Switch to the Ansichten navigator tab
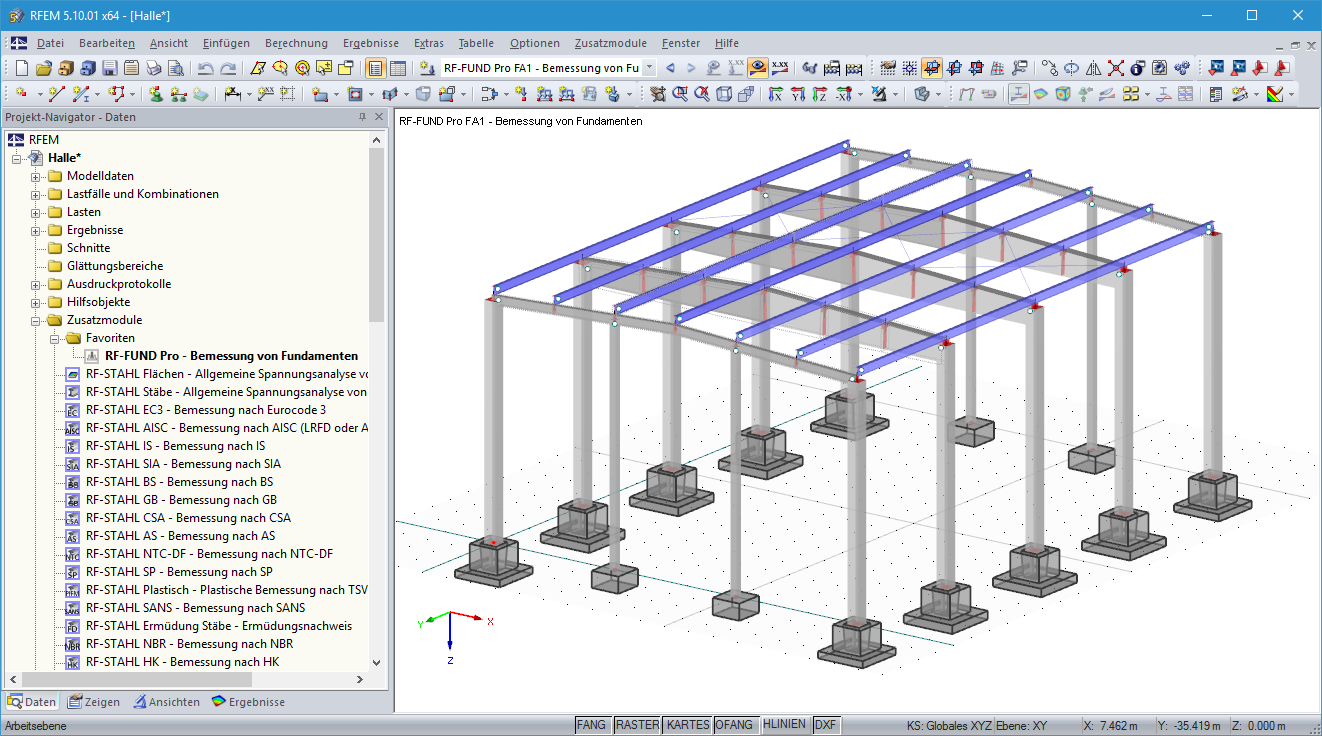 [x=166, y=702]
